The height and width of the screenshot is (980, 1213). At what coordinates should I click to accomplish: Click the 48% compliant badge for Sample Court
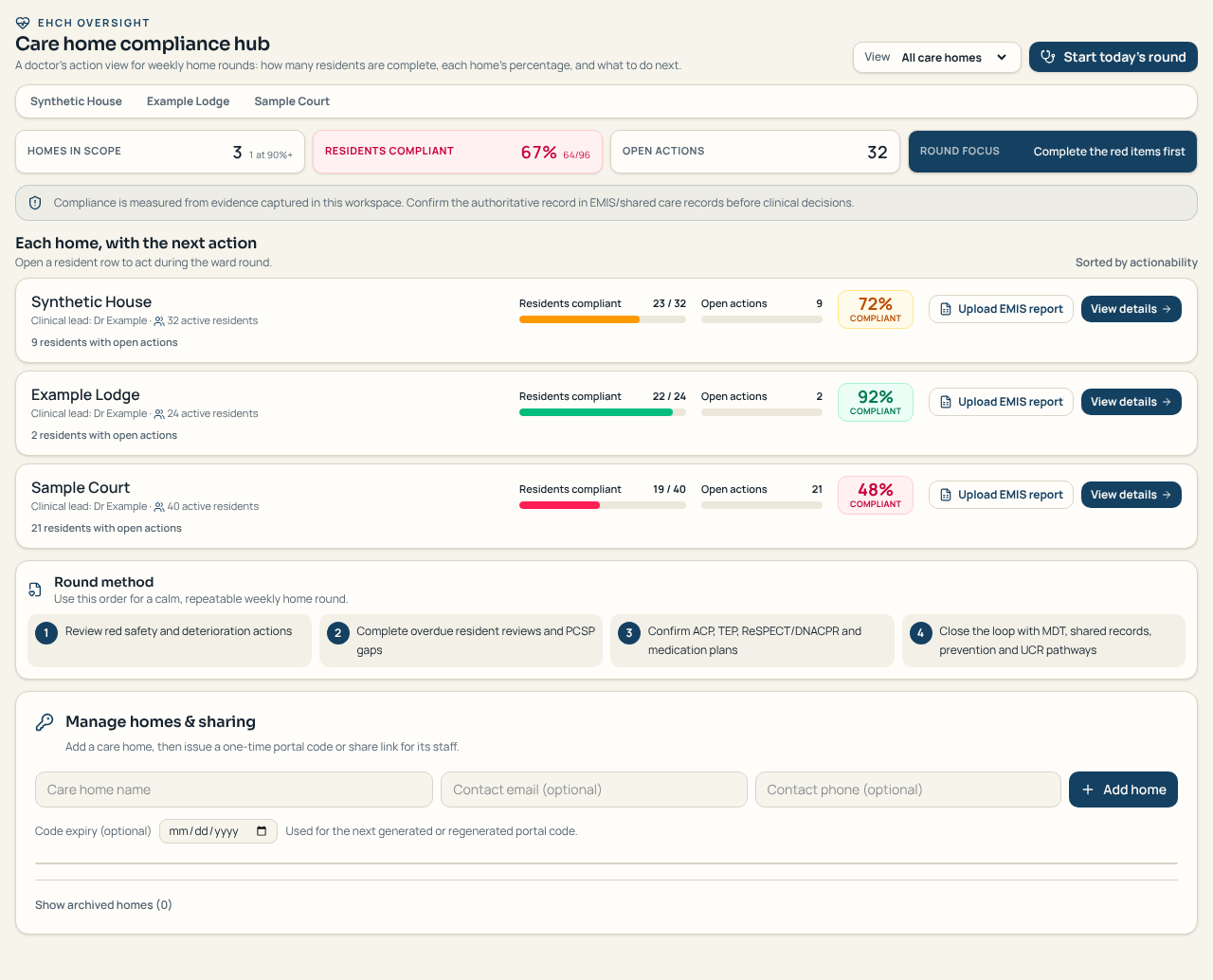pyautogui.click(x=876, y=495)
